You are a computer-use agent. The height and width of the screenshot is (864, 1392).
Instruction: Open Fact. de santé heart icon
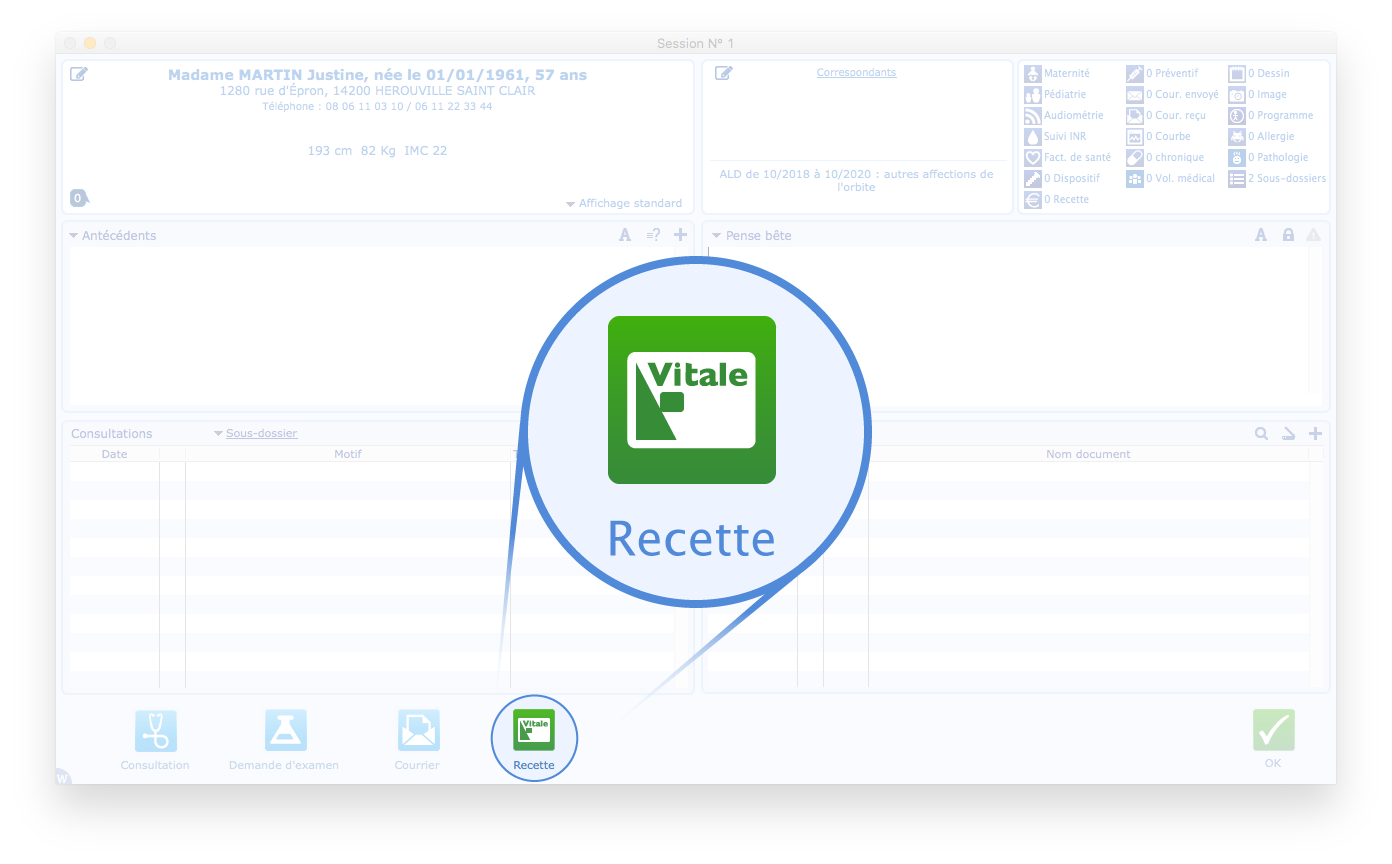pos(1068,157)
